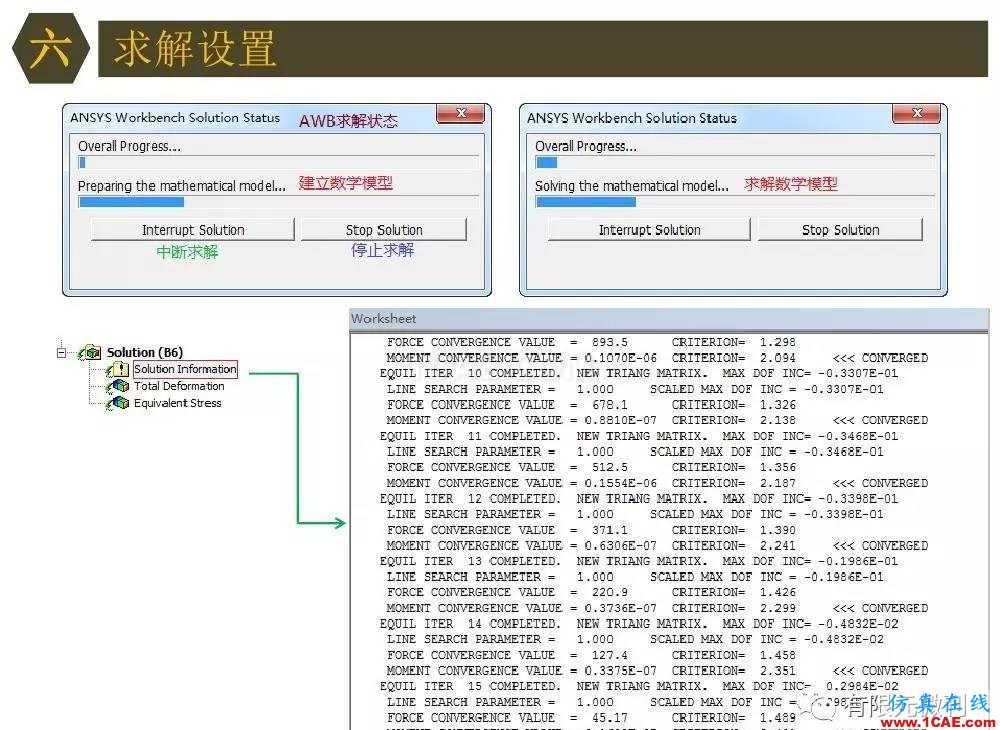
Task: Click the FORCE CONVERGENCE VALUE = 220.9 line
Action: (x=591, y=592)
